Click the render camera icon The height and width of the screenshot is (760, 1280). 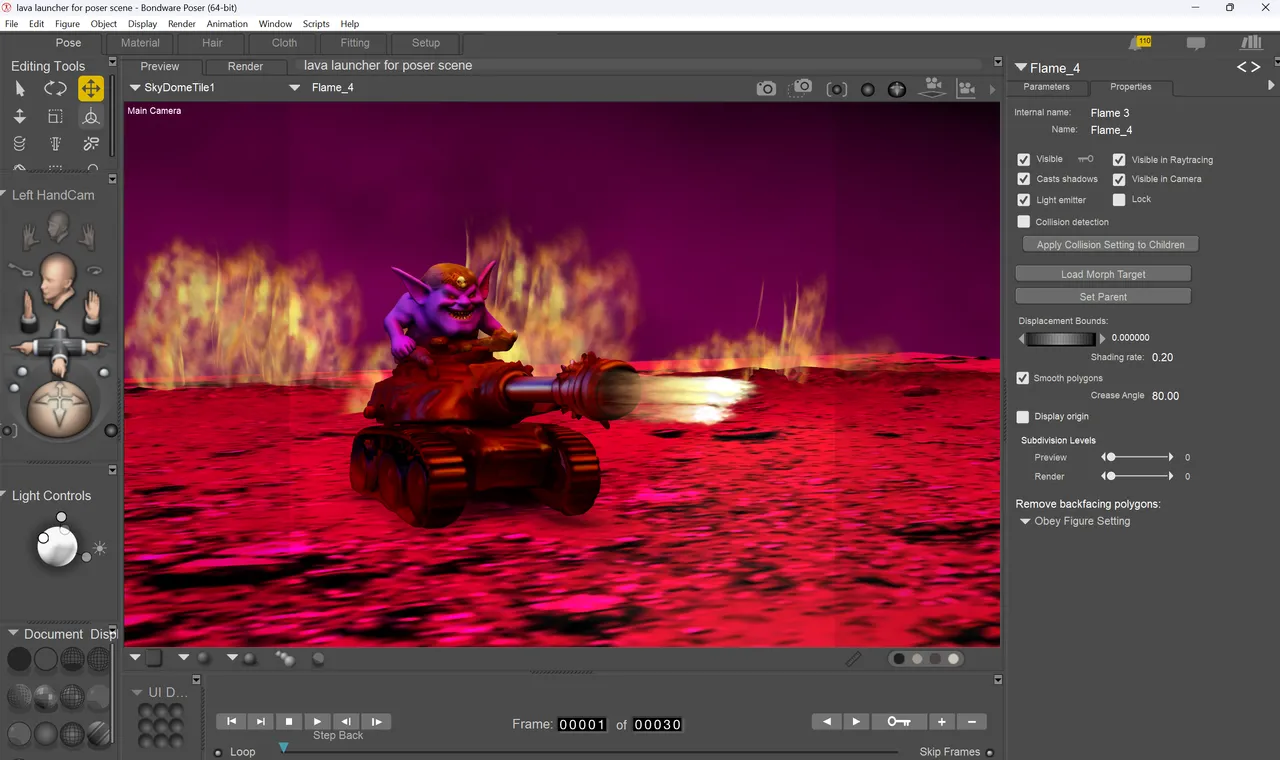[766, 89]
